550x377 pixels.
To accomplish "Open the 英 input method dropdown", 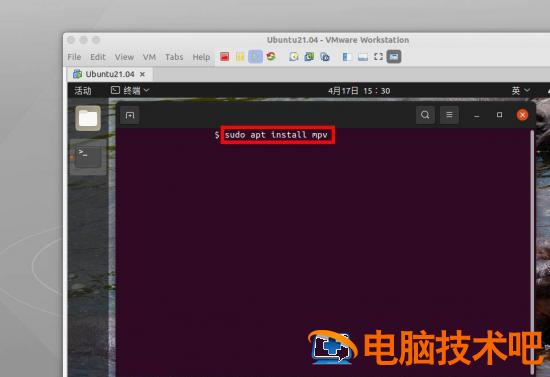I will tap(521, 91).
